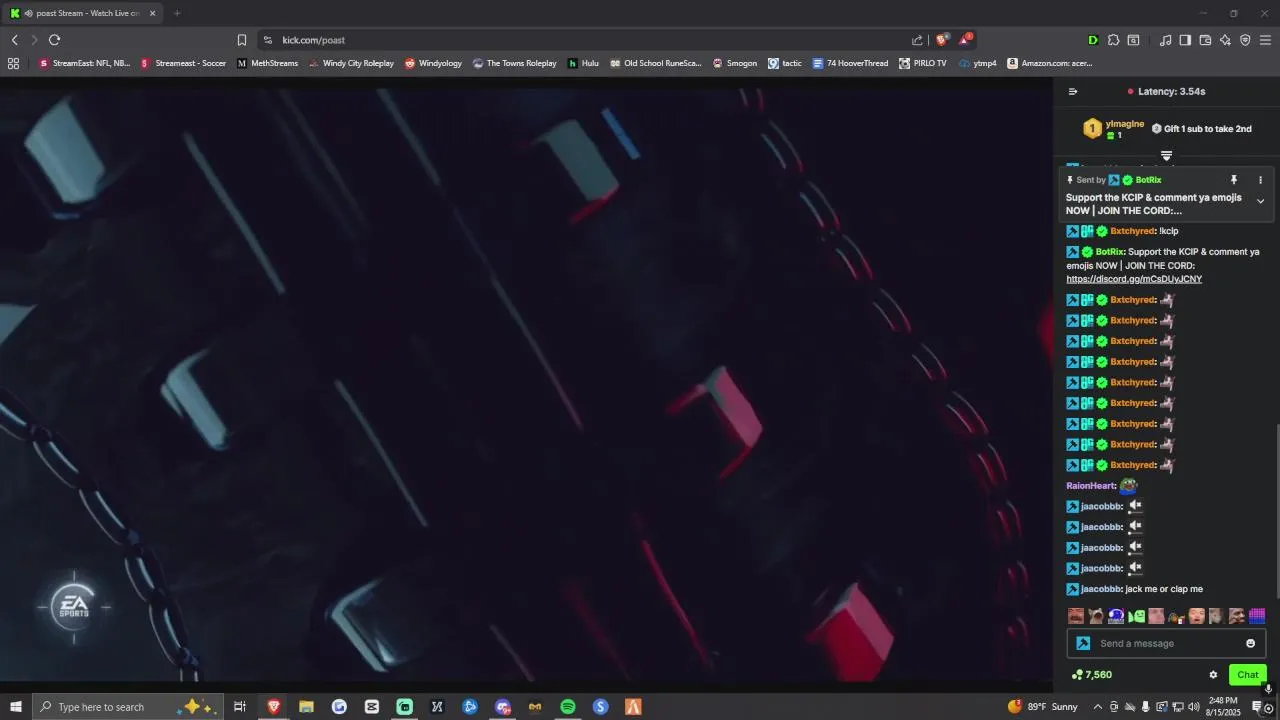Image resolution: width=1280 pixels, height=720 pixels.
Task: Open the Old School RuneScape bookmark
Action: 655,63
